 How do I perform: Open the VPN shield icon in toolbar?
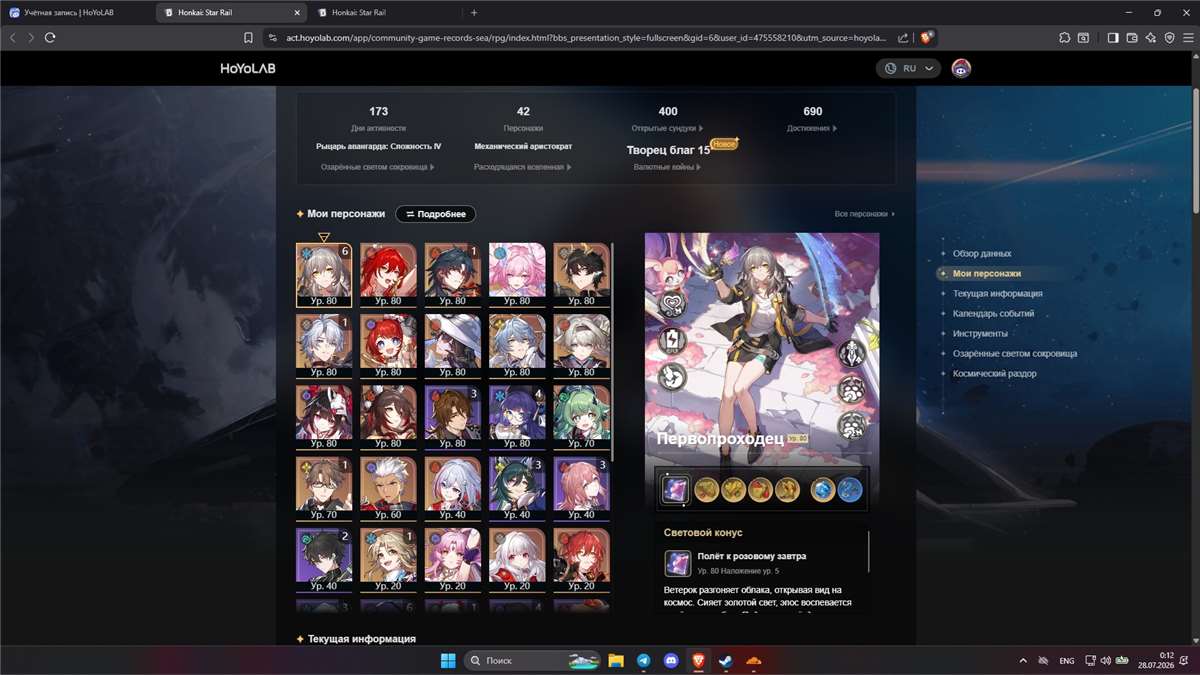(1169, 37)
